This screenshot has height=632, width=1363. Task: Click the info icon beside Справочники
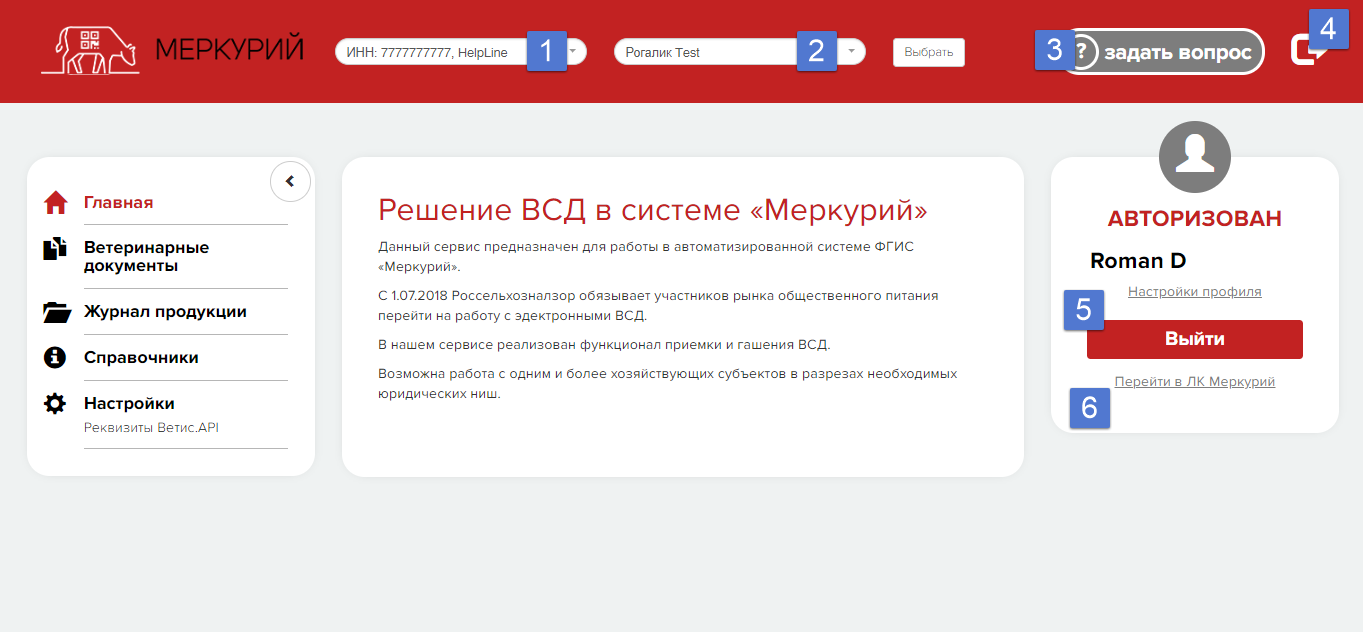tap(55, 357)
